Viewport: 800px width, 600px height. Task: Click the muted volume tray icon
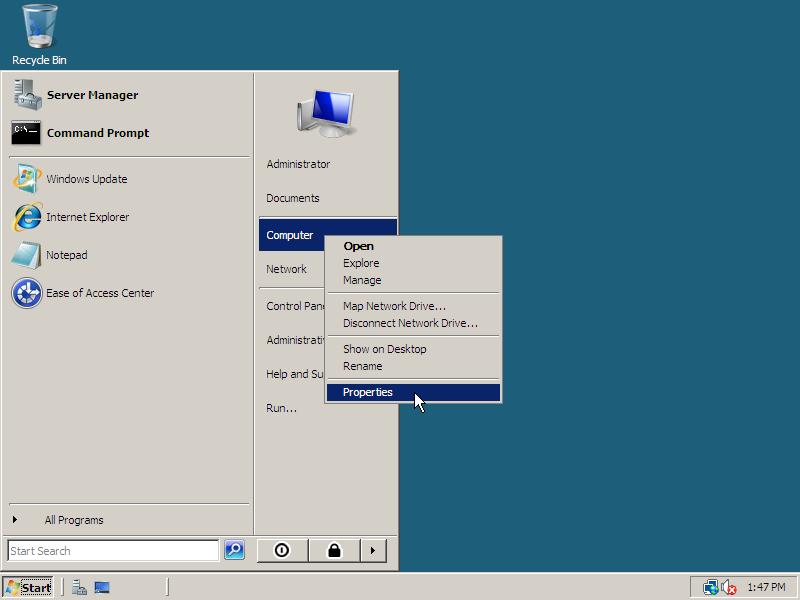pos(729,587)
